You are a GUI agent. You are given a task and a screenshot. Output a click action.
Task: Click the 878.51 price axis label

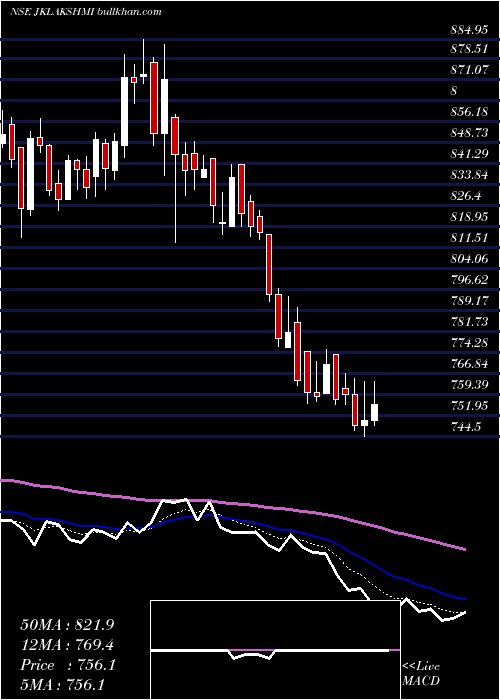coord(469,49)
